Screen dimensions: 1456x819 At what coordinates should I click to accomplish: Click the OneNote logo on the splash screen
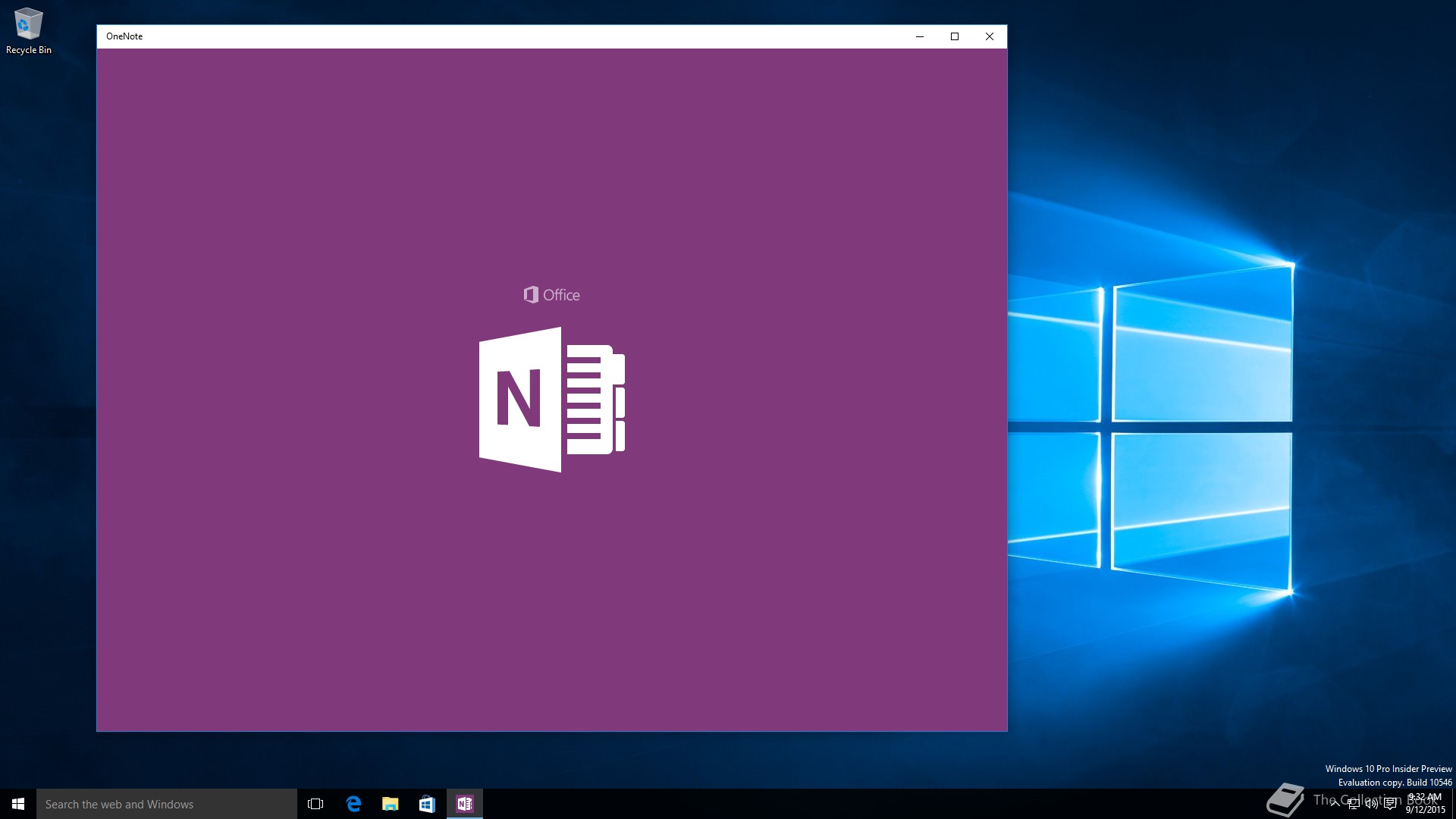552,400
